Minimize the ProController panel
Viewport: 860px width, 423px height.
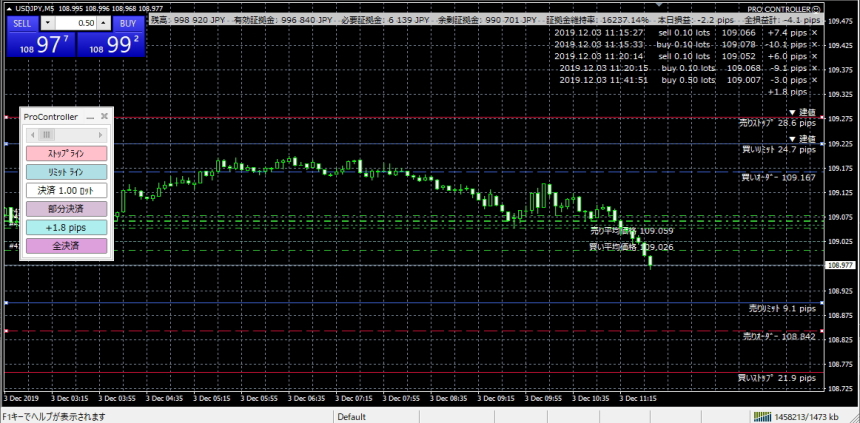90,117
